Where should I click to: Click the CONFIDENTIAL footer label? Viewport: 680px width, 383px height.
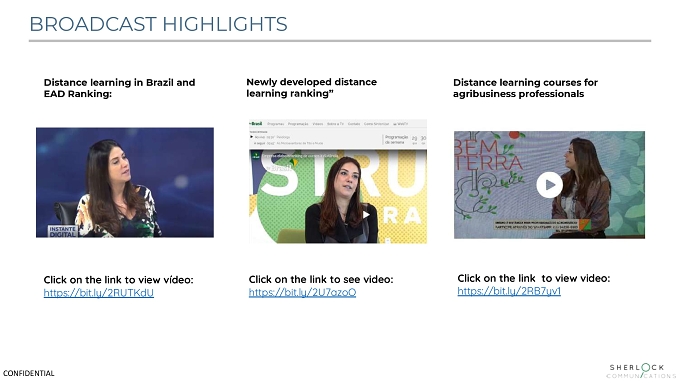tap(29, 373)
